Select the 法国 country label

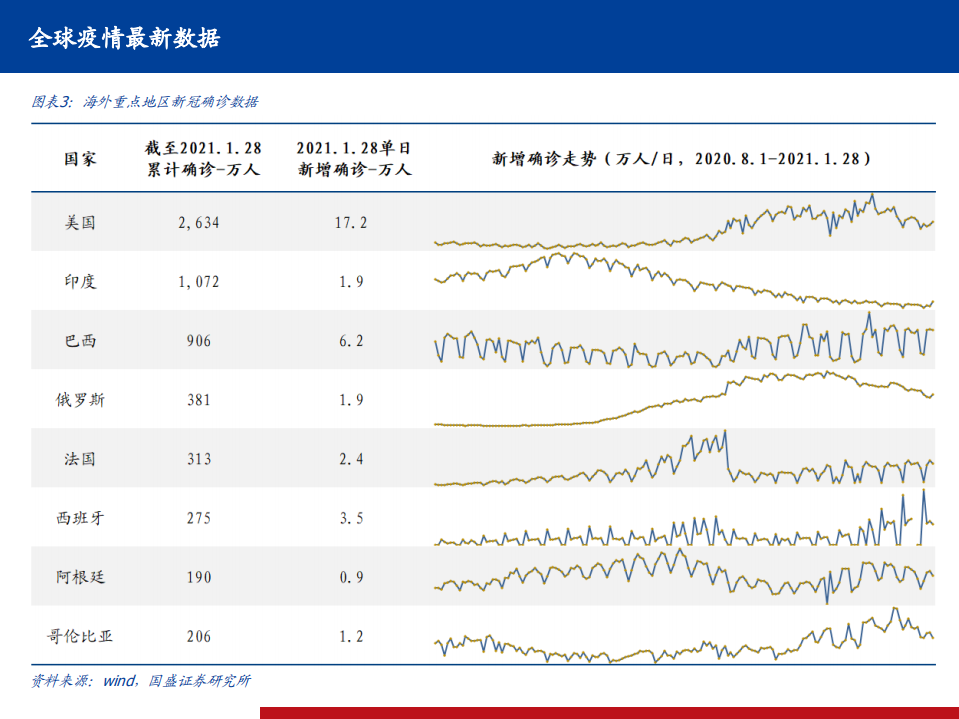point(78,459)
